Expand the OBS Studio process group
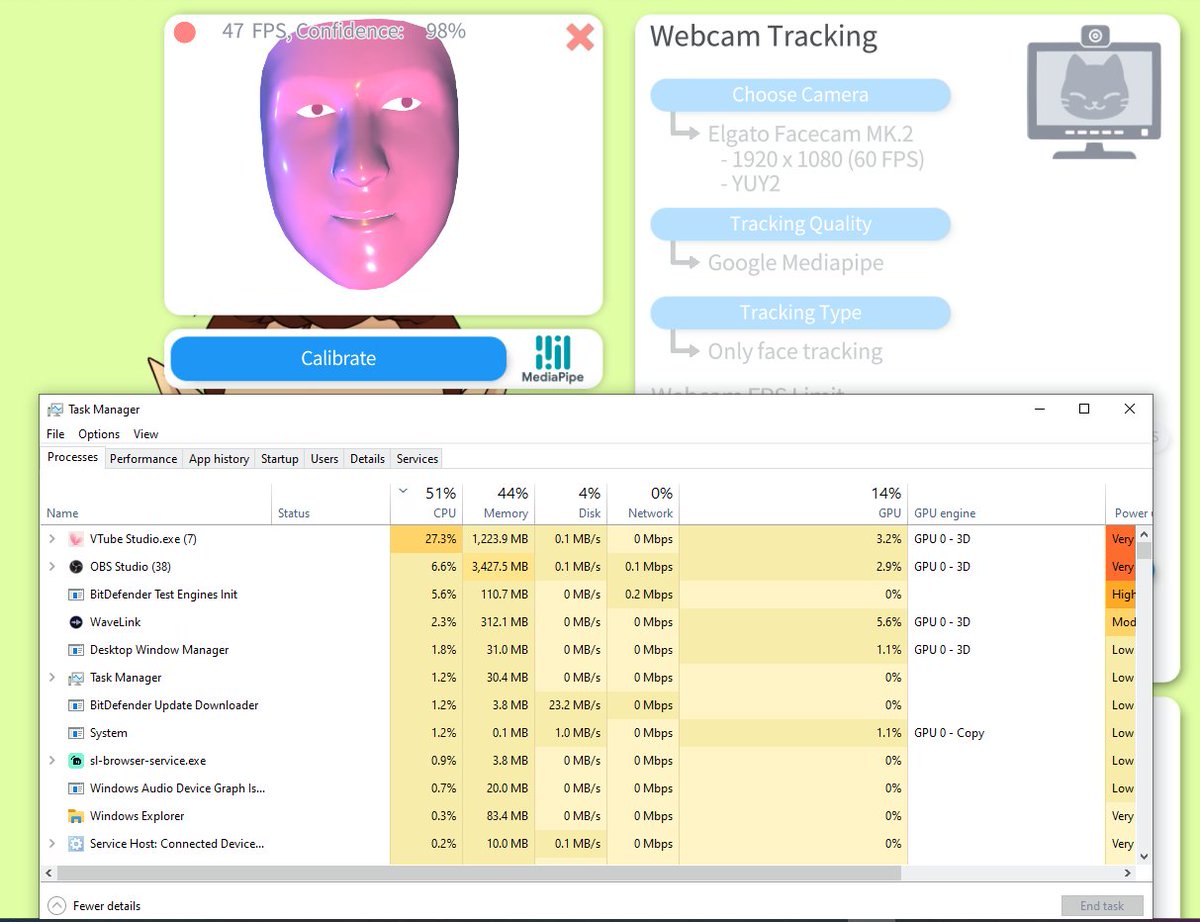Viewport: 1200px width, 922px height. [x=52, y=566]
